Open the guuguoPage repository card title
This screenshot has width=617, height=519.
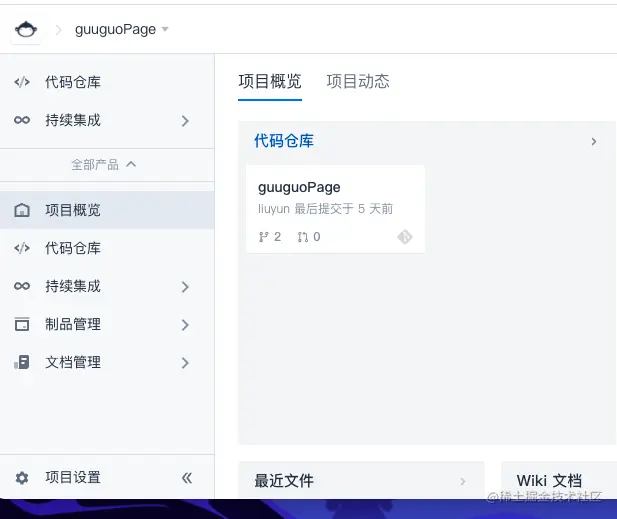tap(299, 187)
